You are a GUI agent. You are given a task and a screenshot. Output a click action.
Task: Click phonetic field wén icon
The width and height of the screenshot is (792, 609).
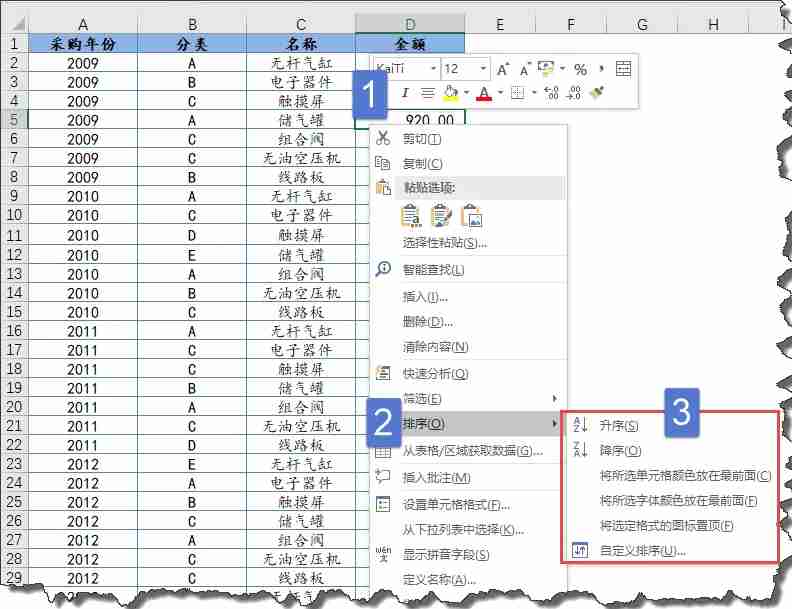click(383, 554)
